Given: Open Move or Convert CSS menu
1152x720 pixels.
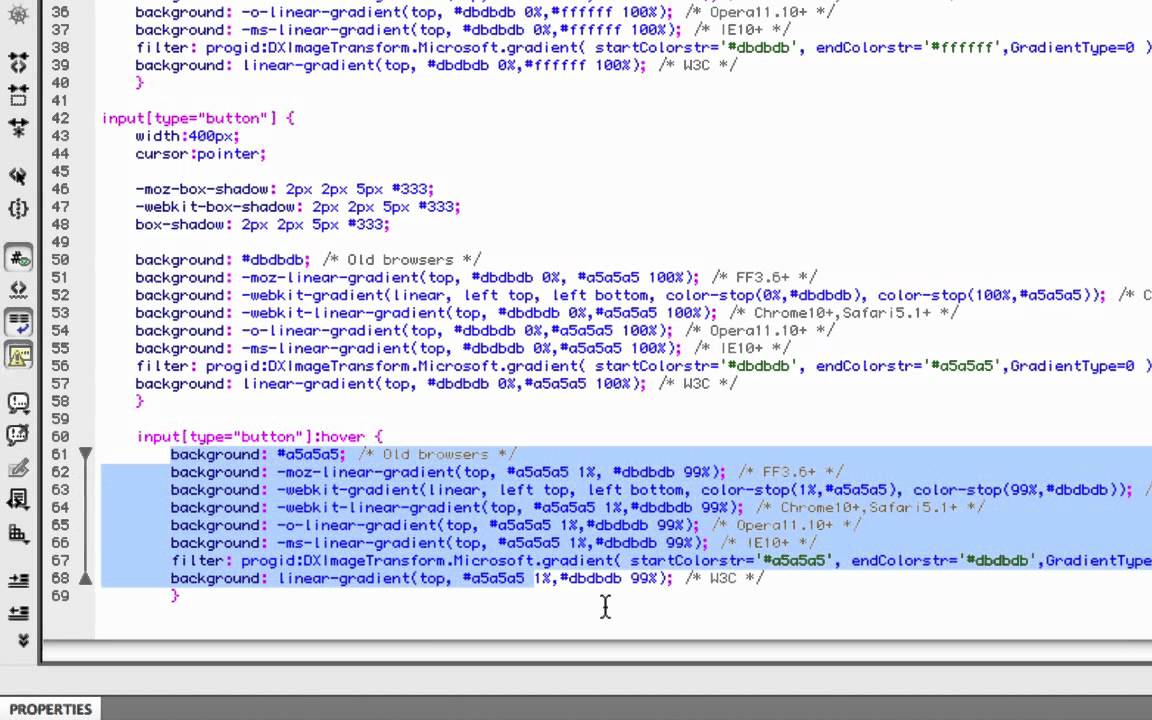Looking at the screenshot, I should coord(18,533).
